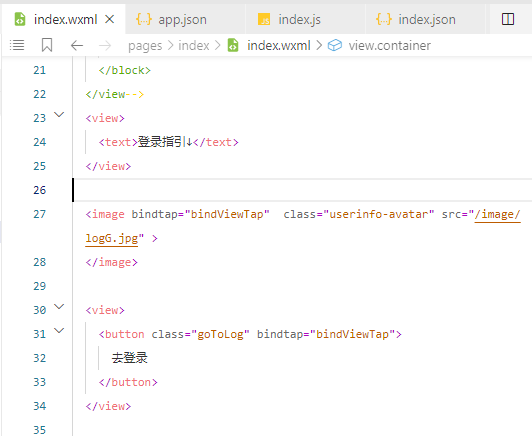Toggle the bookmark icon

coord(47,45)
